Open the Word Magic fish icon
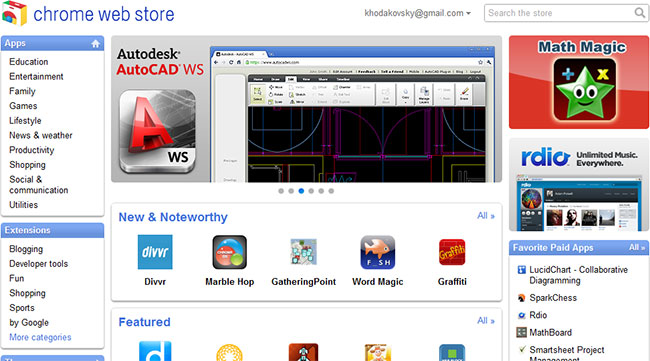 pyautogui.click(x=377, y=252)
